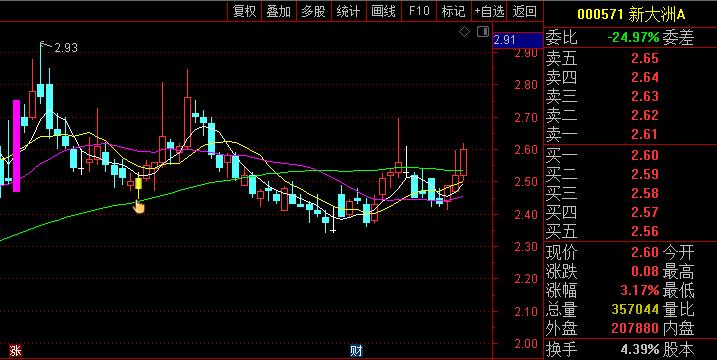Go back with 返回 button
The height and width of the screenshot is (360, 717).
click(524, 11)
